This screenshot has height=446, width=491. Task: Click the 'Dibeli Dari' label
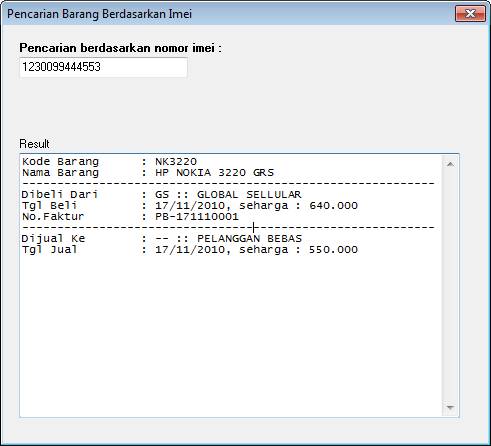click(60, 194)
